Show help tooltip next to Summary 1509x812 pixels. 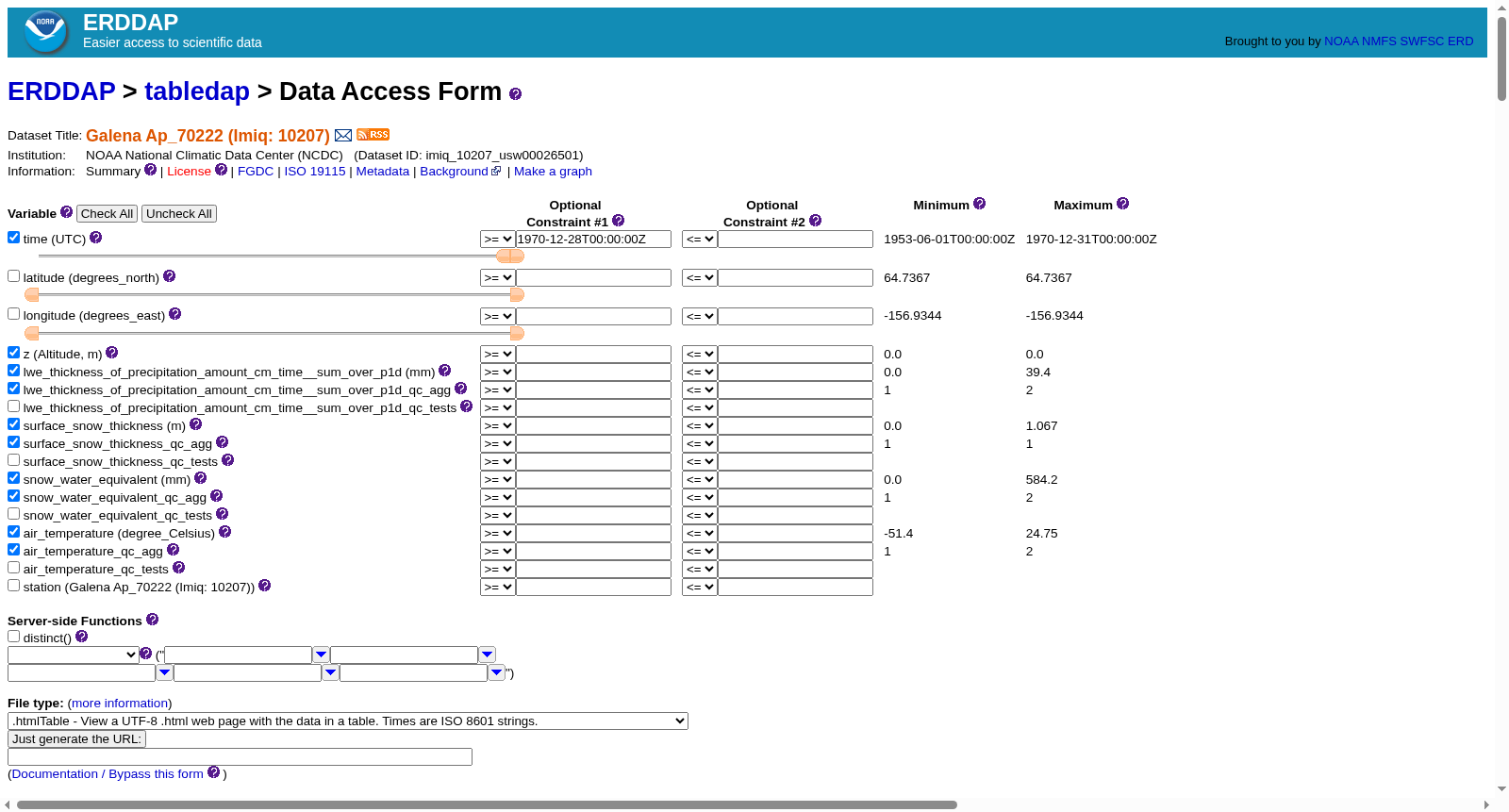pyautogui.click(x=150, y=170)
